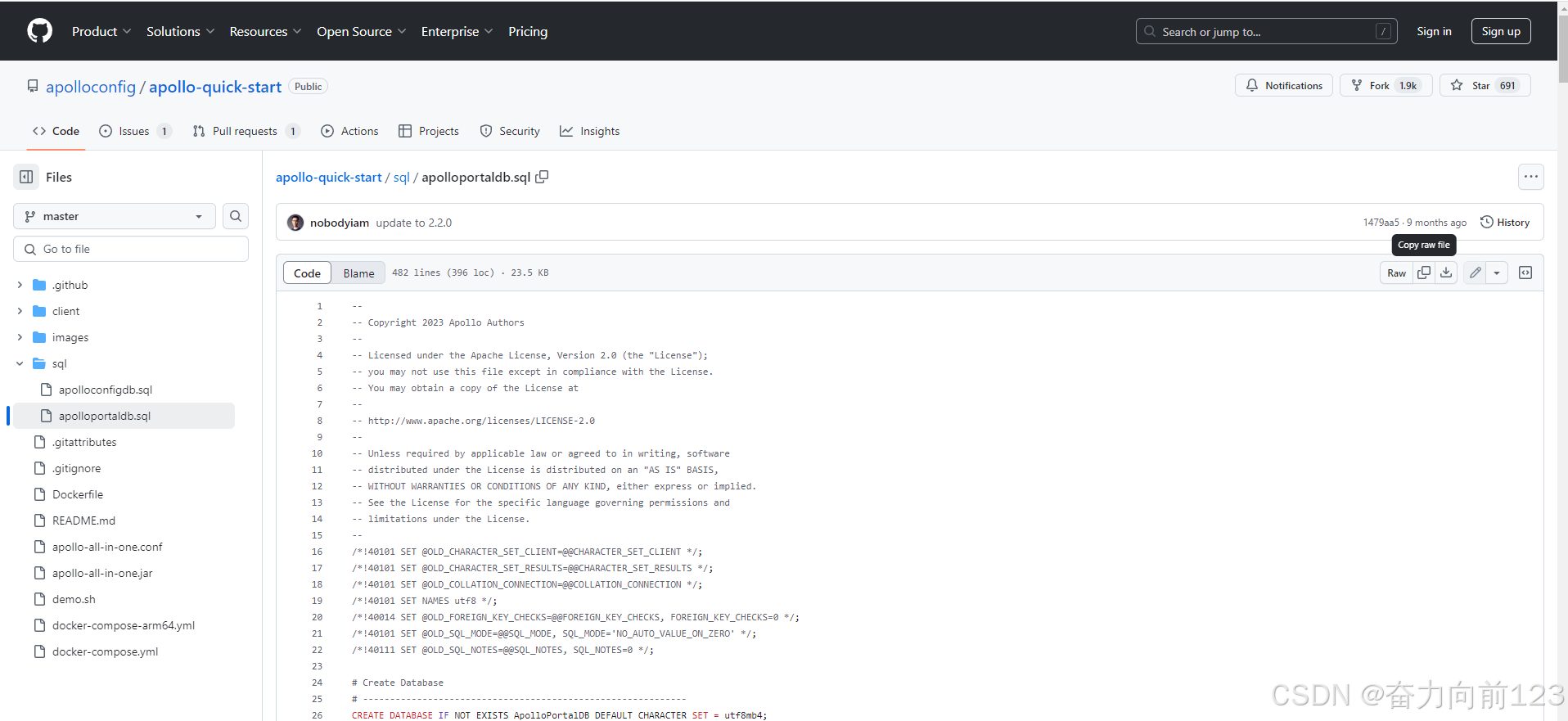Open README.md in the file tree
The height and width of the screenshot is (721, 1568).
(x=83, y=520)
